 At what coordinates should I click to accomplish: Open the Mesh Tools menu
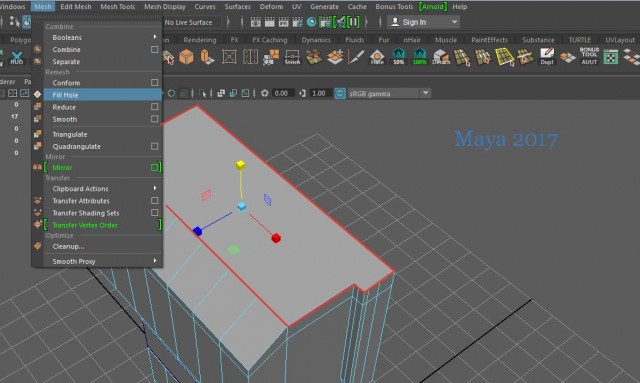coord(118,7)
